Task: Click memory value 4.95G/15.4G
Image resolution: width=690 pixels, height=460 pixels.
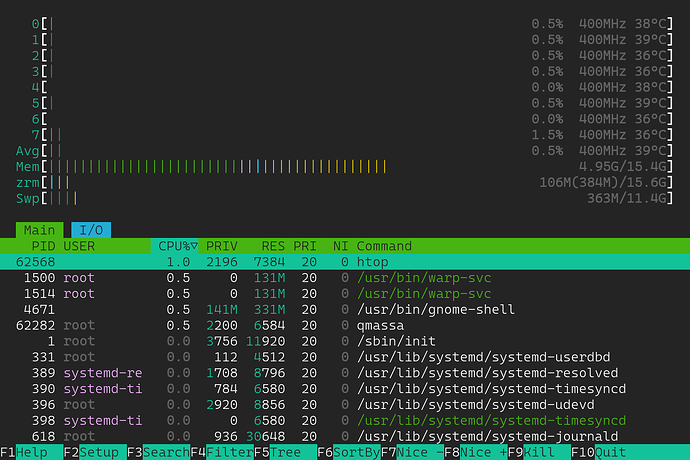Action: point(622,167)
